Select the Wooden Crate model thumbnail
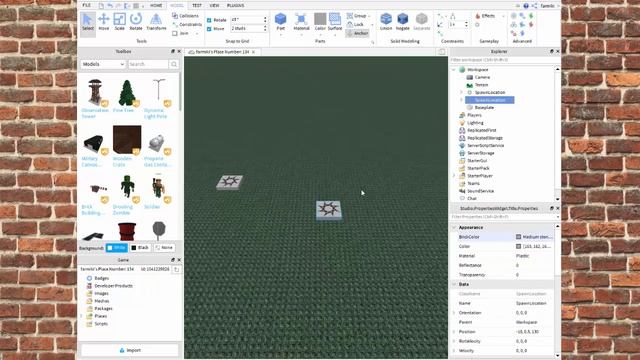The image size is (640, 360). (127, 140)
